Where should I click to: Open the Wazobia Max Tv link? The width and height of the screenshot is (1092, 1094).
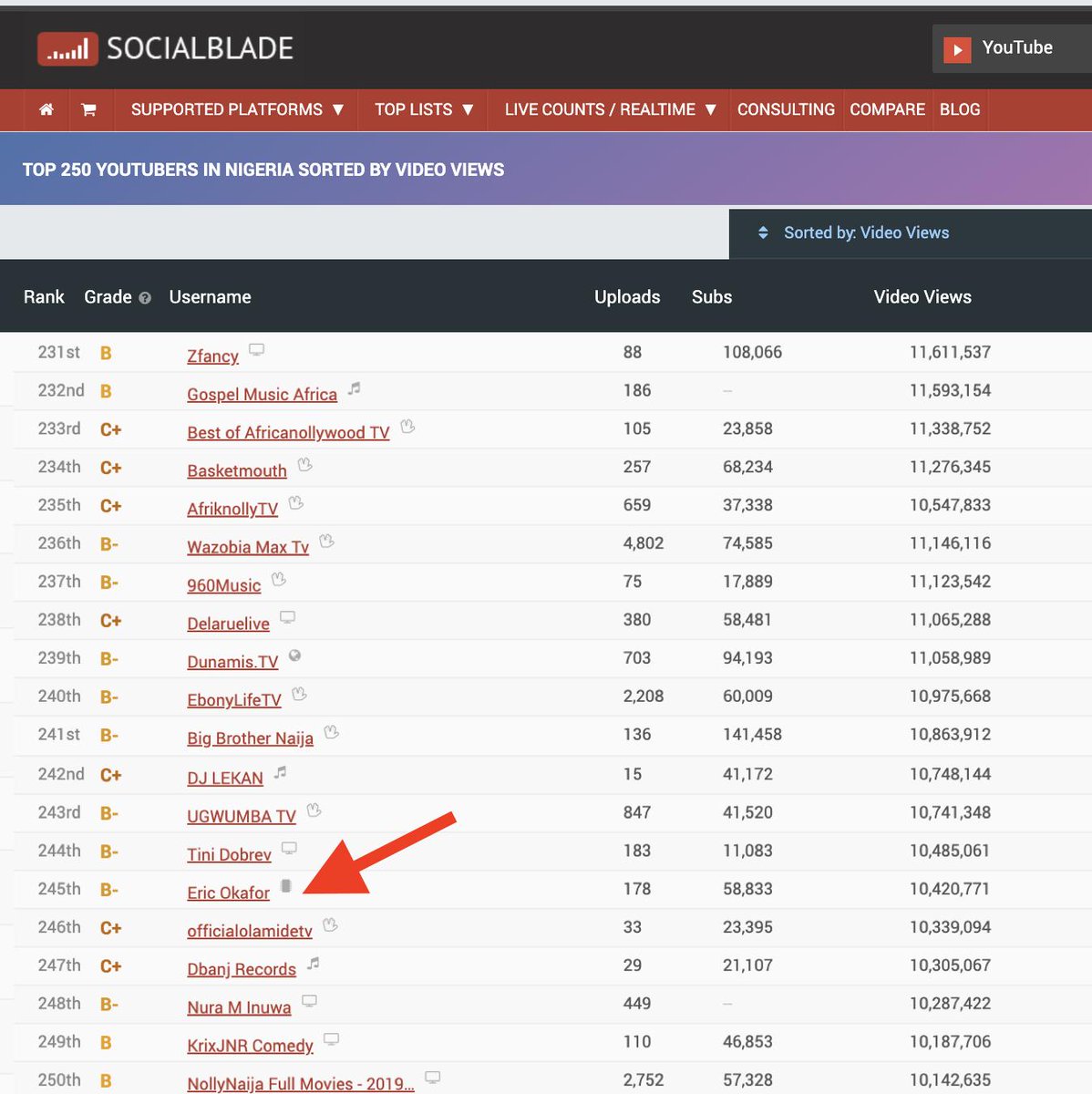248,548
